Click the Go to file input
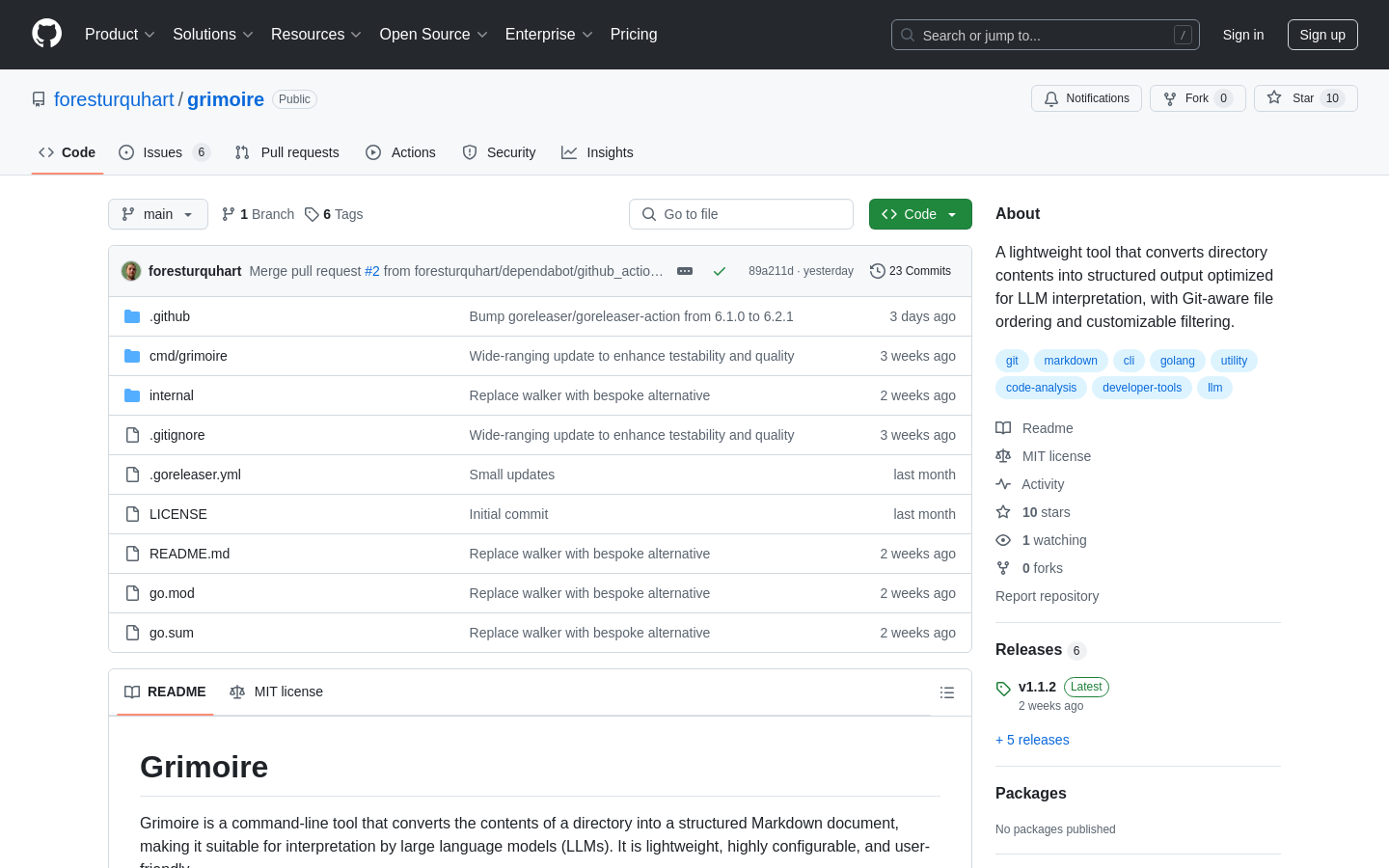 [741, 214]
